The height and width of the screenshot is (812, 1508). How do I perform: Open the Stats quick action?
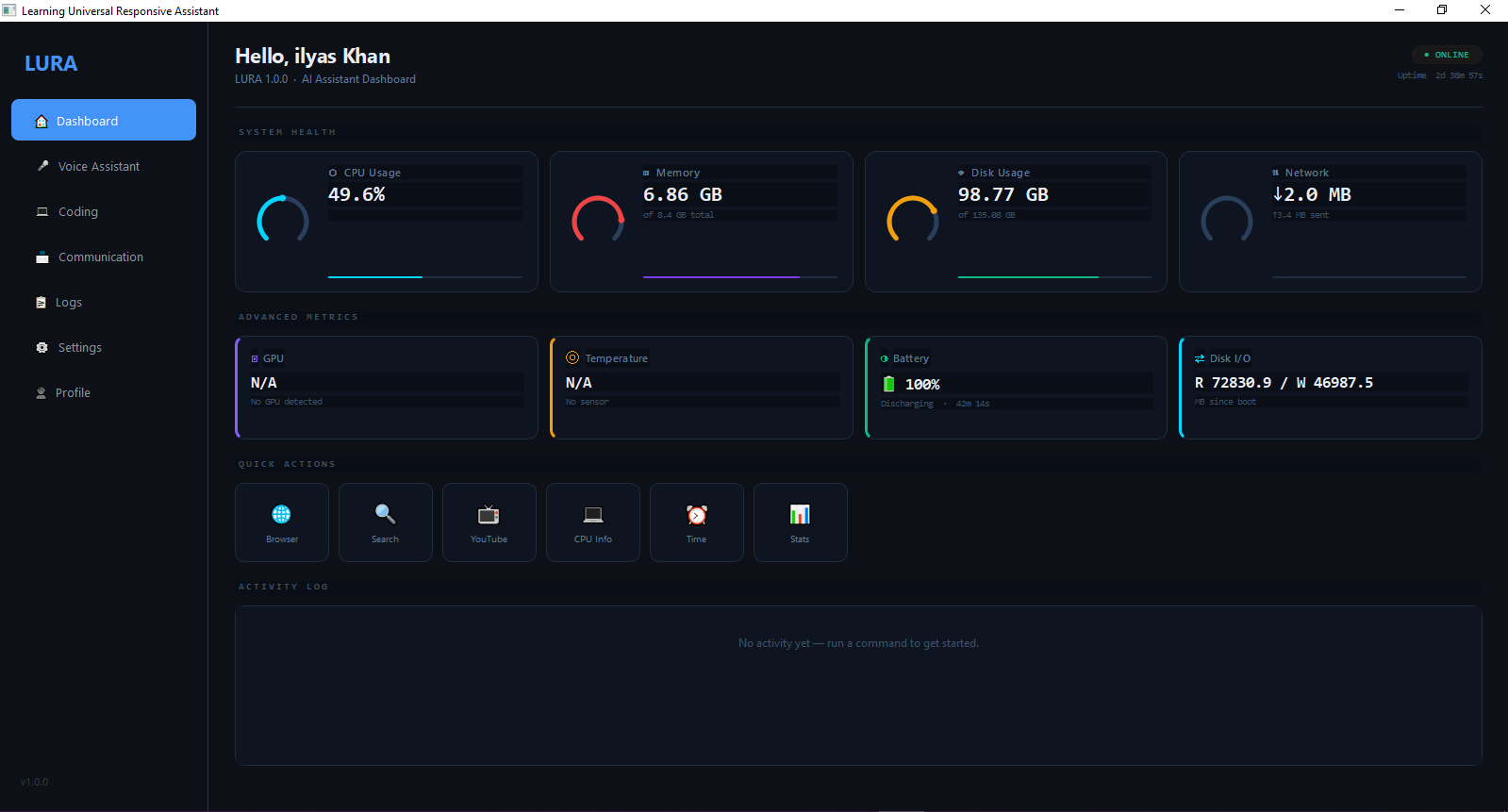point(801,522)
